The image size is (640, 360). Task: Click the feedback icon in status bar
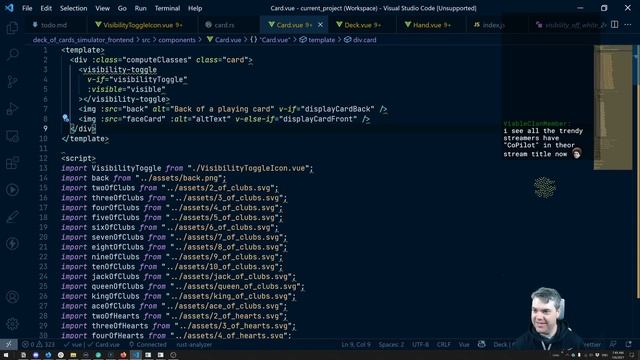613,344
